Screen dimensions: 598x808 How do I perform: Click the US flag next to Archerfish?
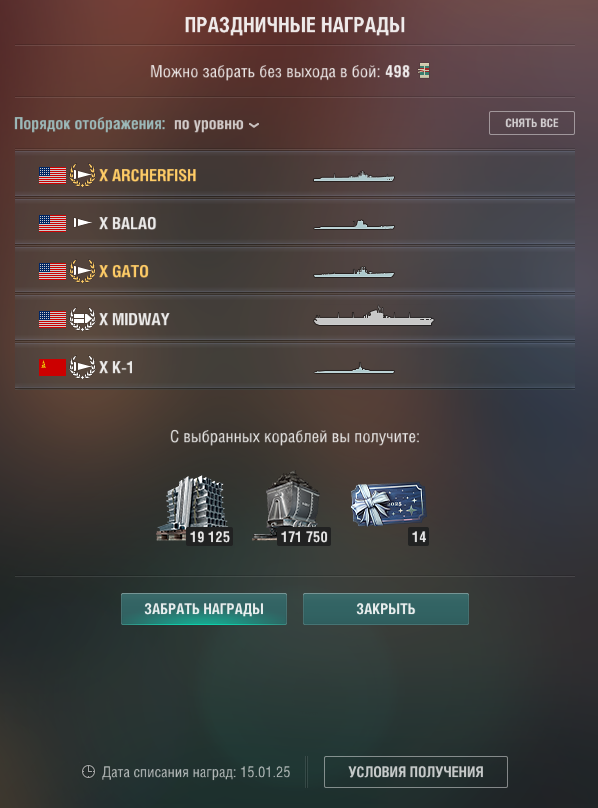pos(53,175)
